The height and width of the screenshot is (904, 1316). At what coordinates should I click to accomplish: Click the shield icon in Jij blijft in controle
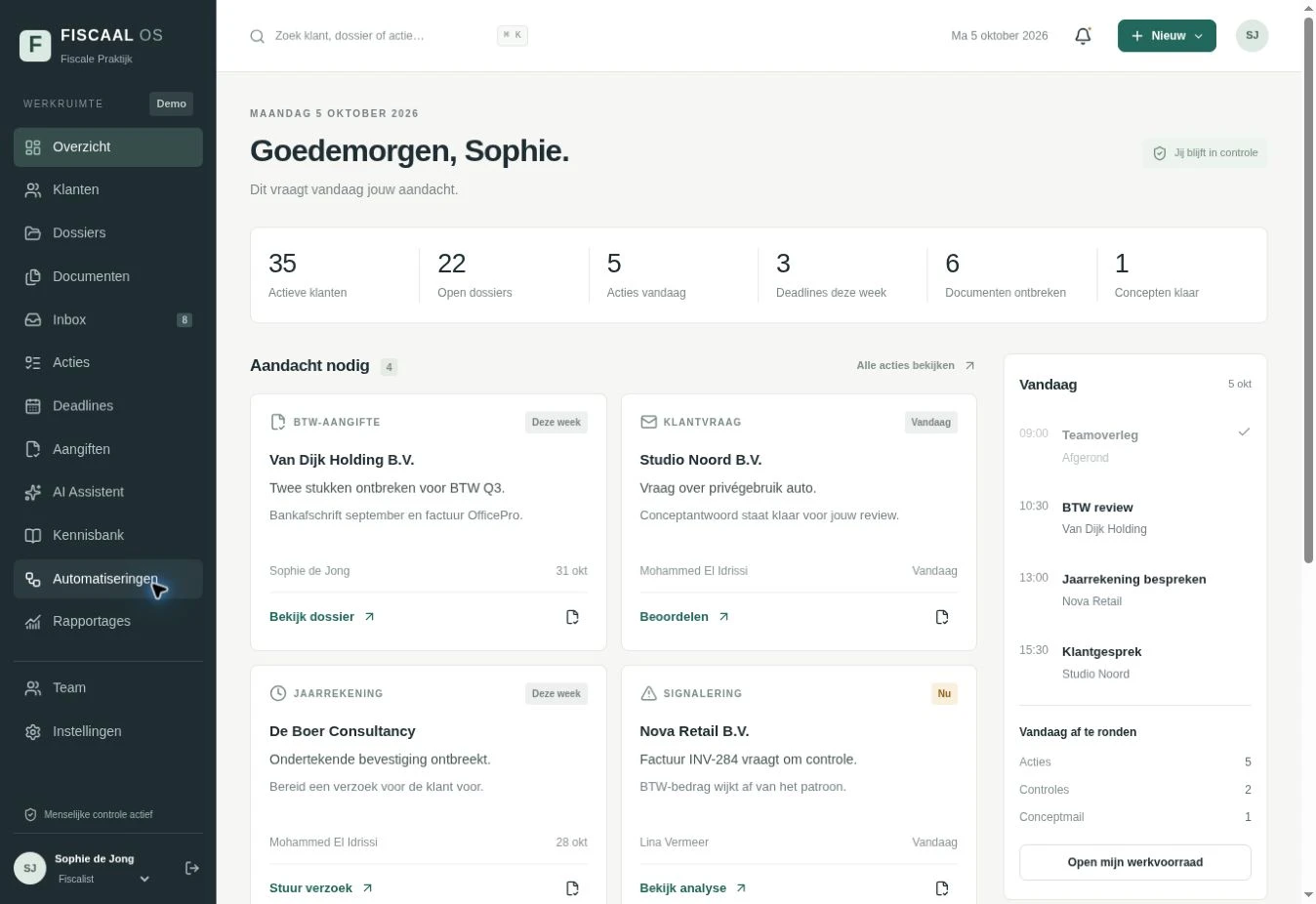tap(1160, 153)
